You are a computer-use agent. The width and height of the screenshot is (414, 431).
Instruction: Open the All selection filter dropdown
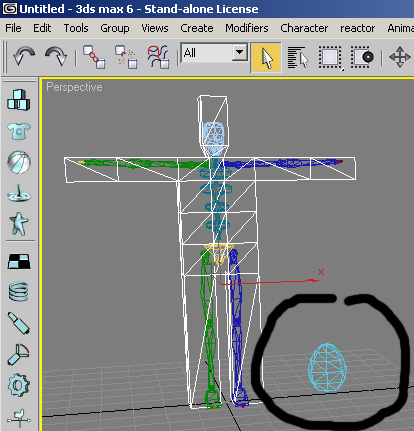(214, 53)
